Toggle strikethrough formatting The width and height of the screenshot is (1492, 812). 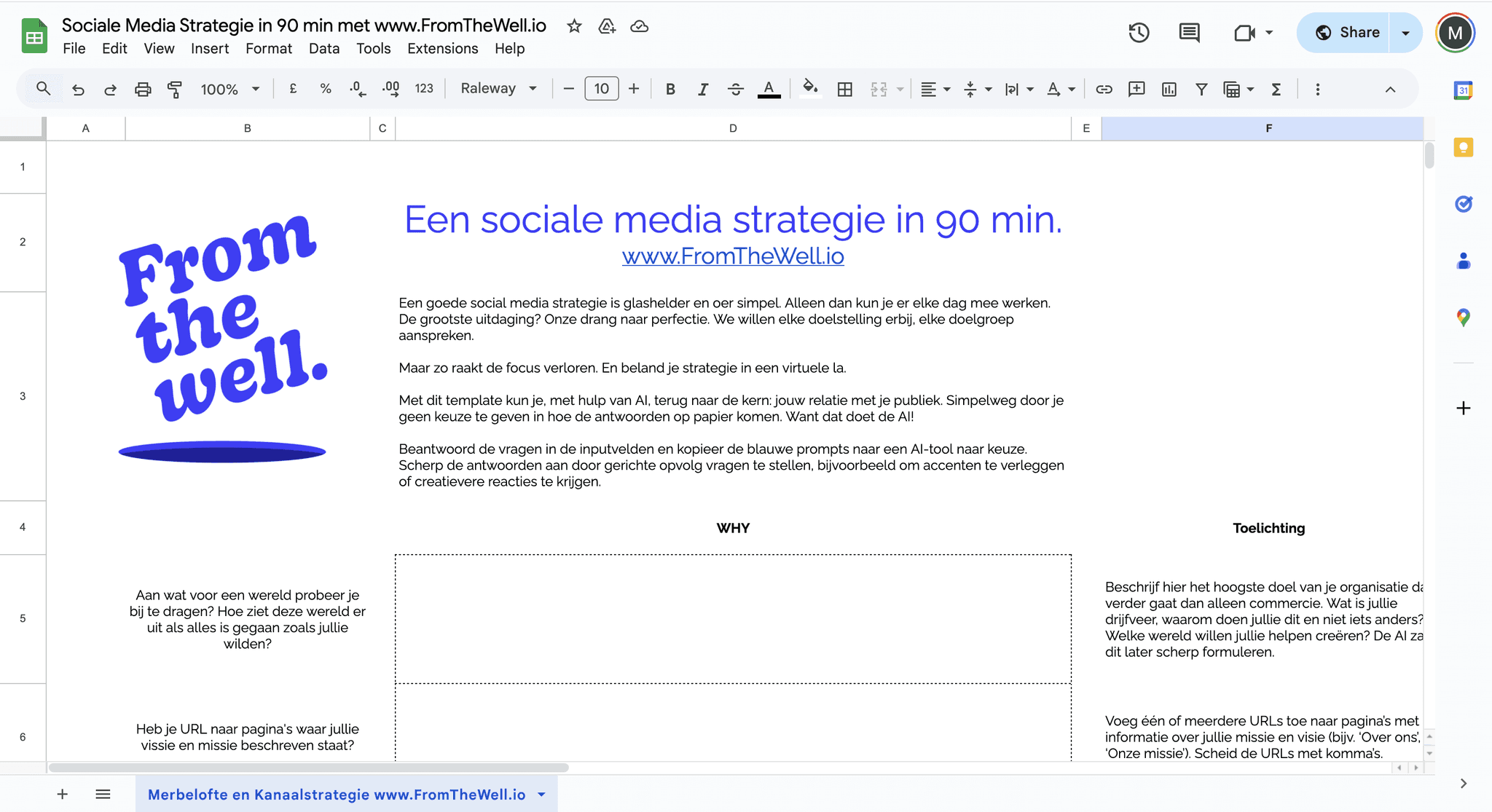735,89
